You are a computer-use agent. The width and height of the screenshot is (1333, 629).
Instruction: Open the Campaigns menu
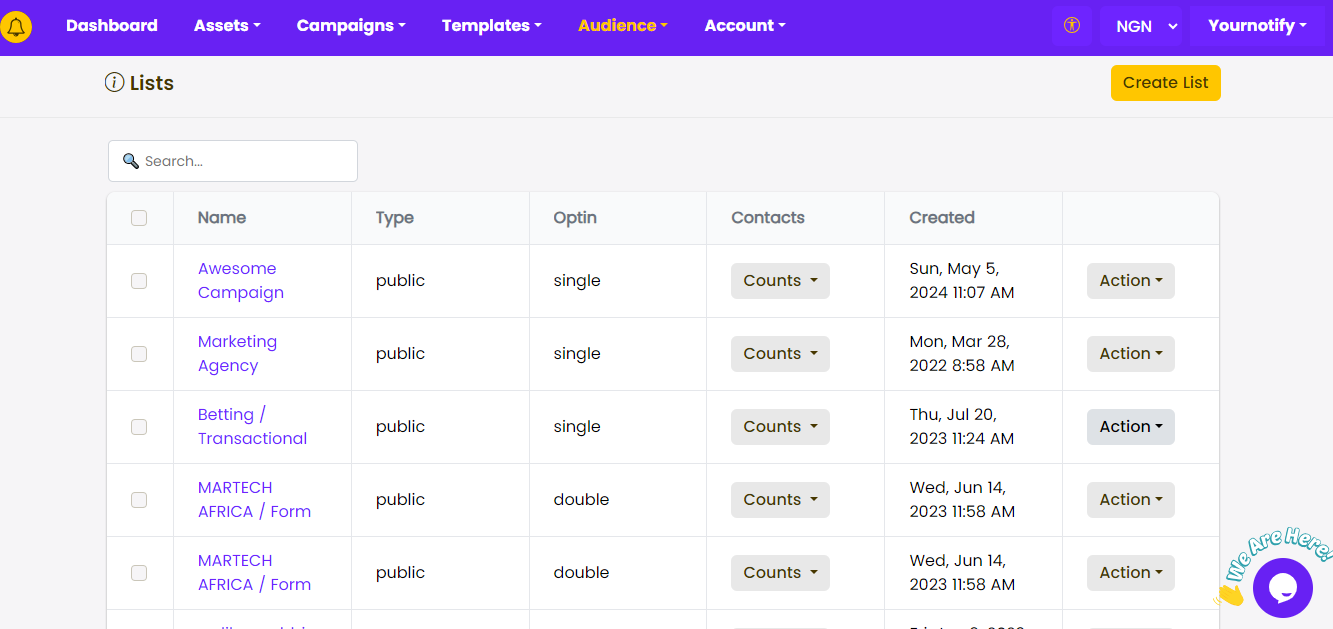coord(351,26)
